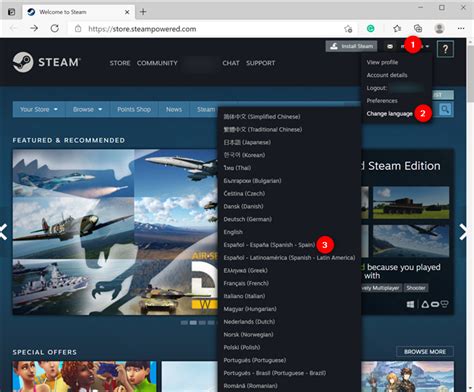Click Logout in account menu
474x392 pixels.
pyautogui.click(x=377, y=88)
